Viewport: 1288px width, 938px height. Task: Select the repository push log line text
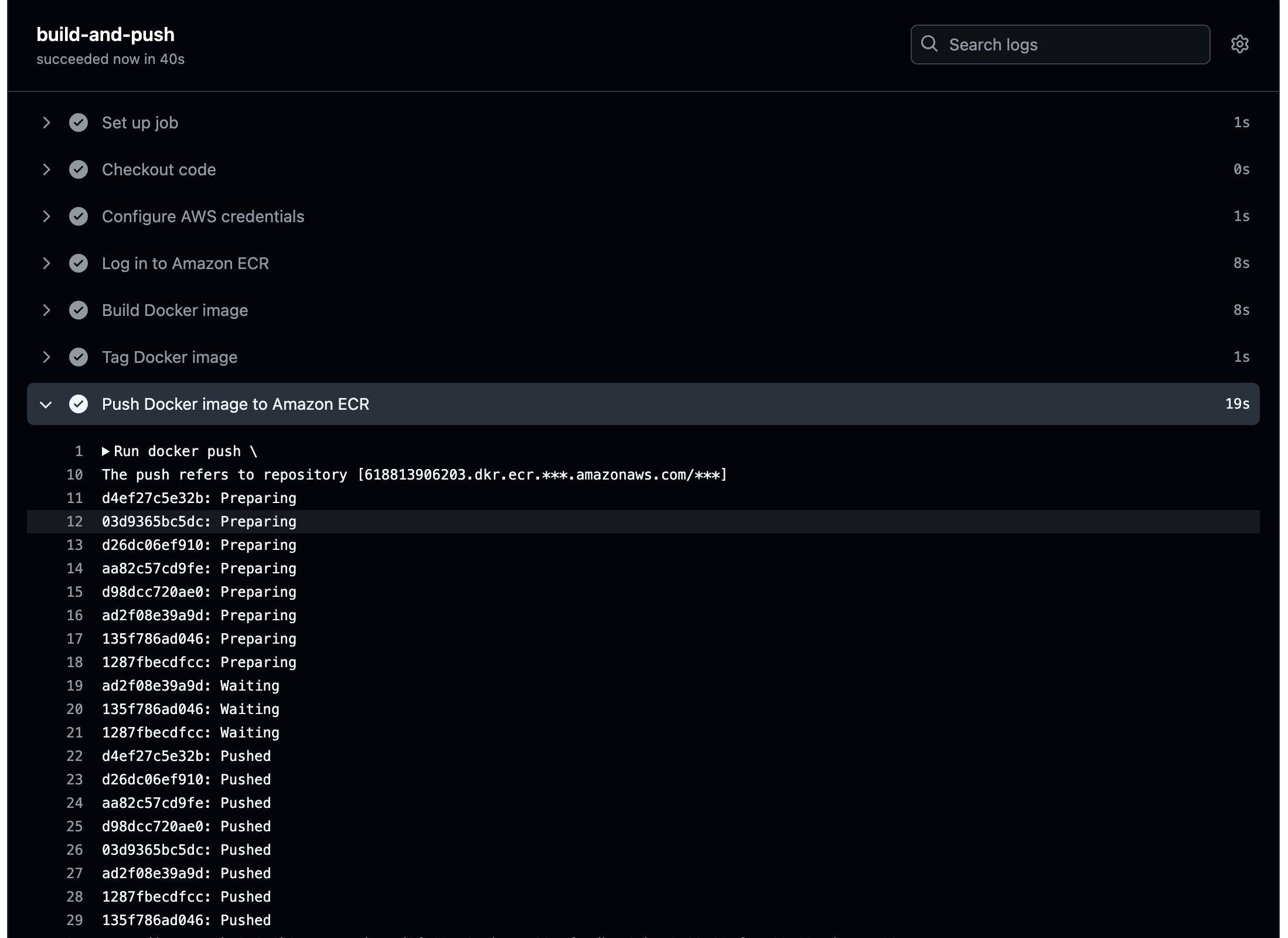pos(414,475)
